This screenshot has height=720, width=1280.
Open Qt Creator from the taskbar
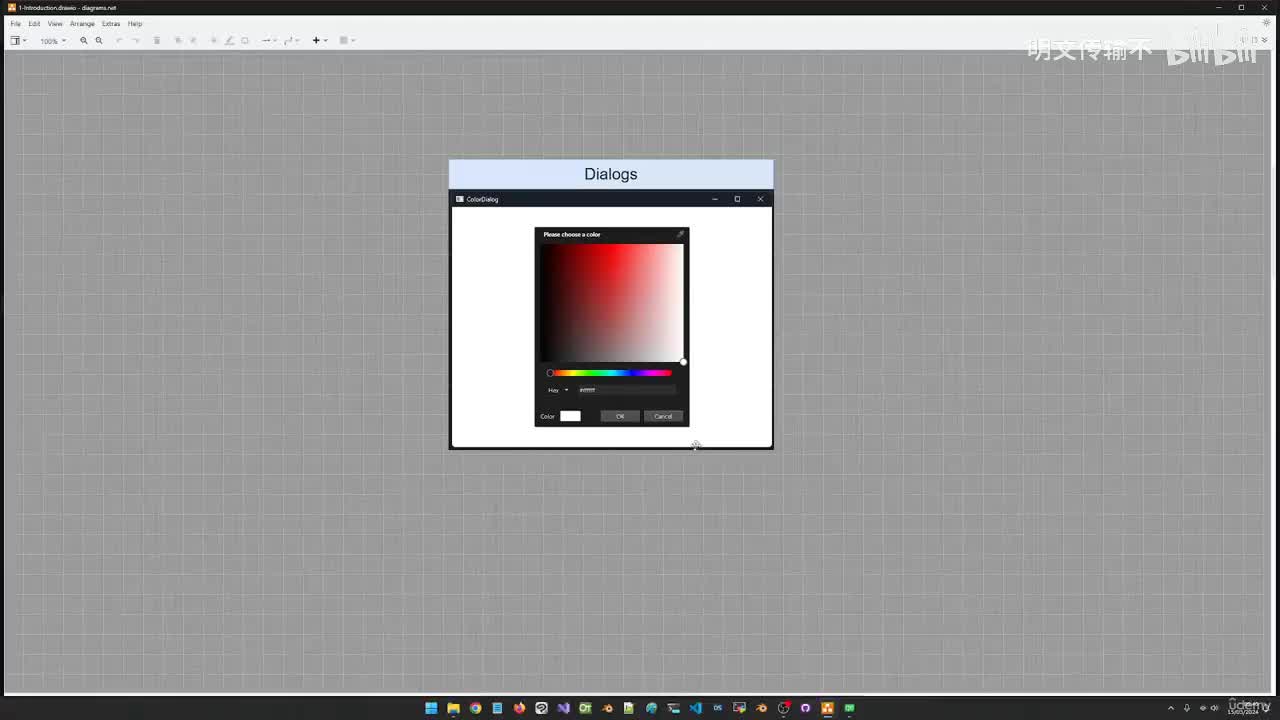point(585,708)
